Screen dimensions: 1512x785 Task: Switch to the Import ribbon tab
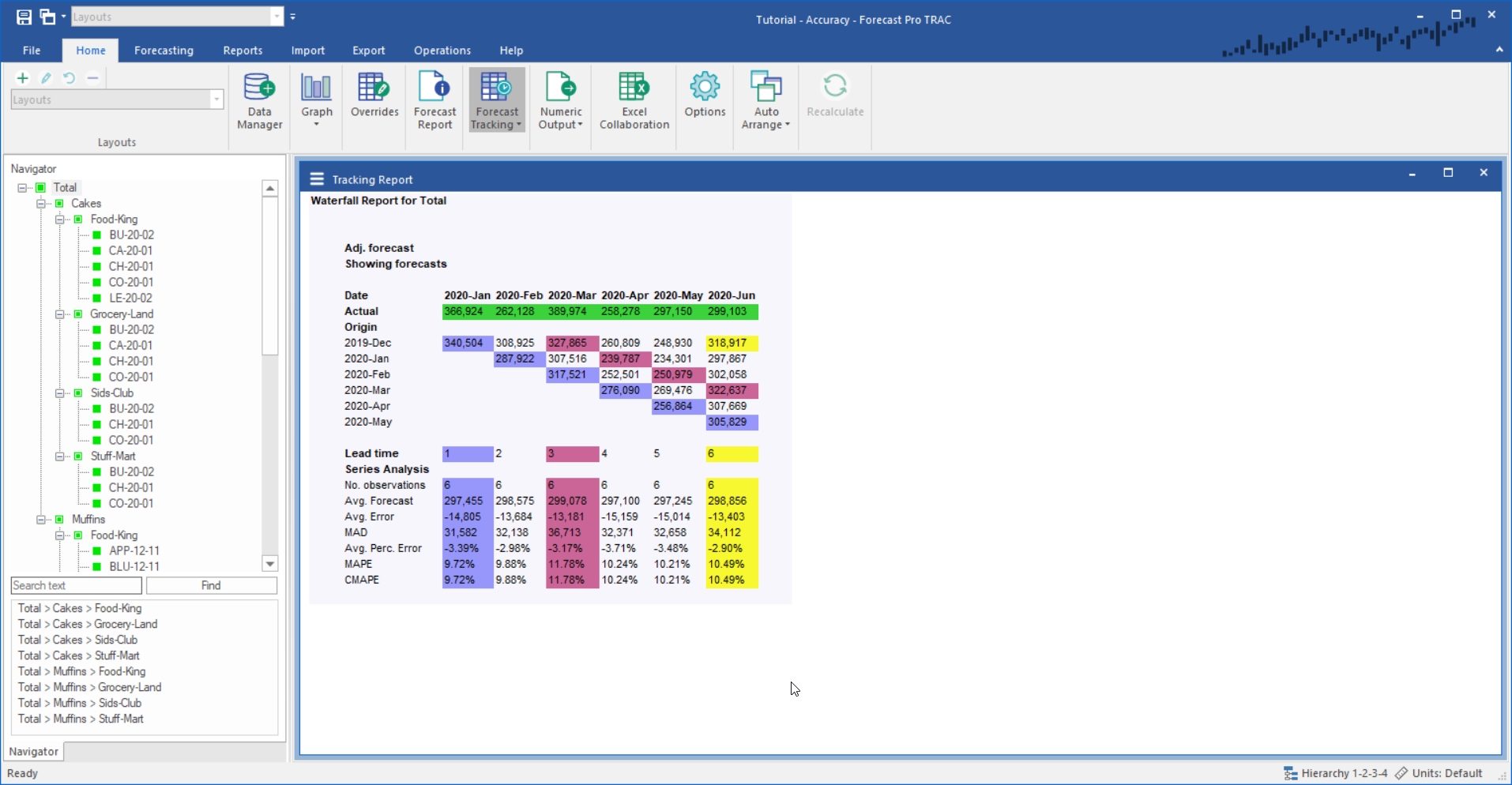(308, 51)
